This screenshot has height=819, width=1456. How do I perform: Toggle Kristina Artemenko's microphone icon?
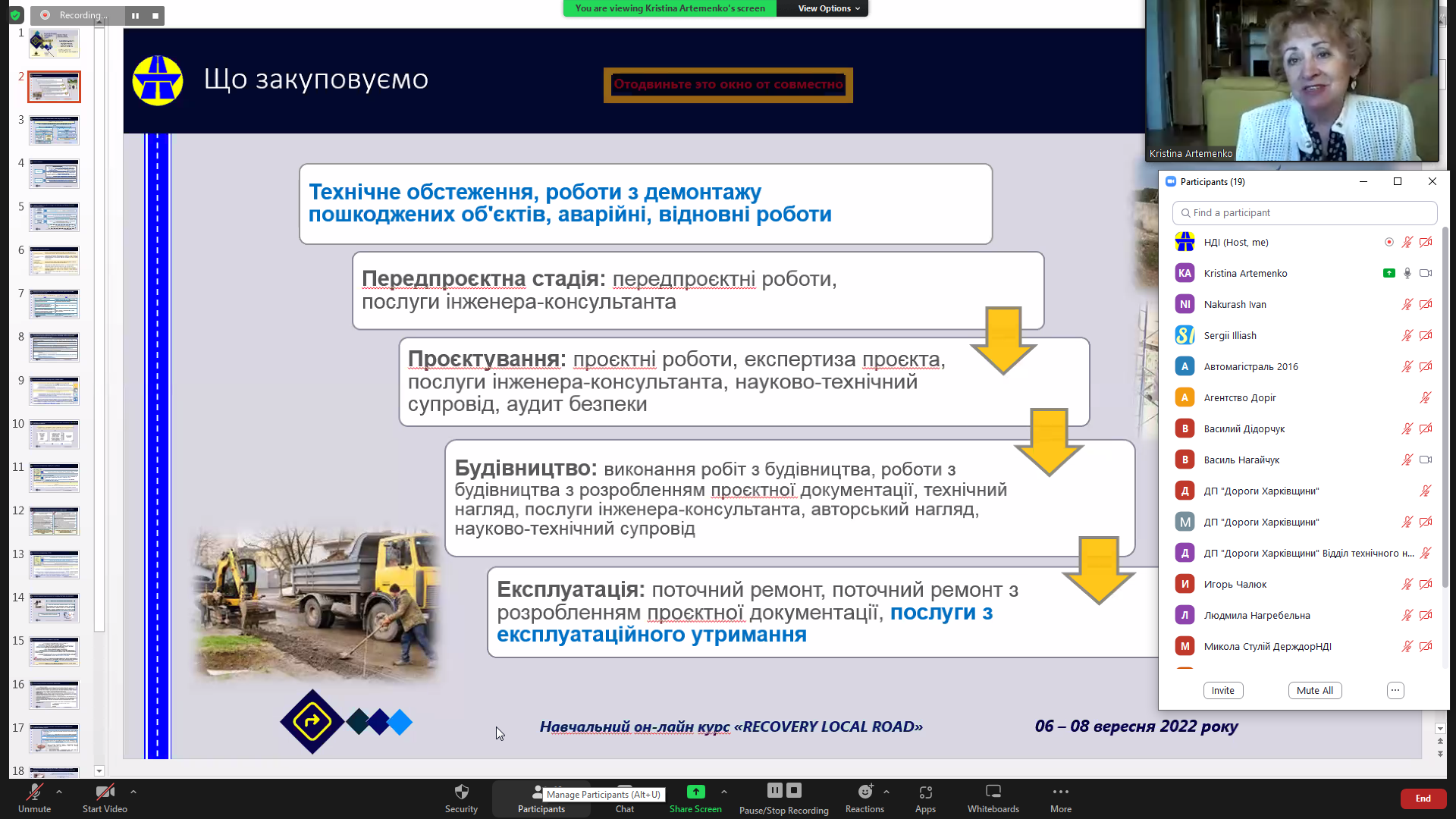1407,273
